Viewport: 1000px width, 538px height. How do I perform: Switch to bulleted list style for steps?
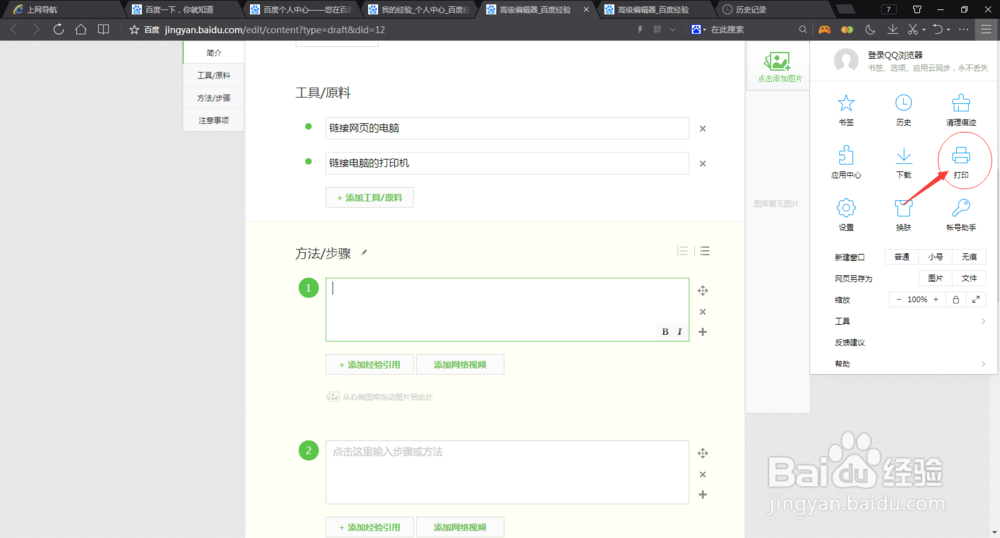coord(705,251)
